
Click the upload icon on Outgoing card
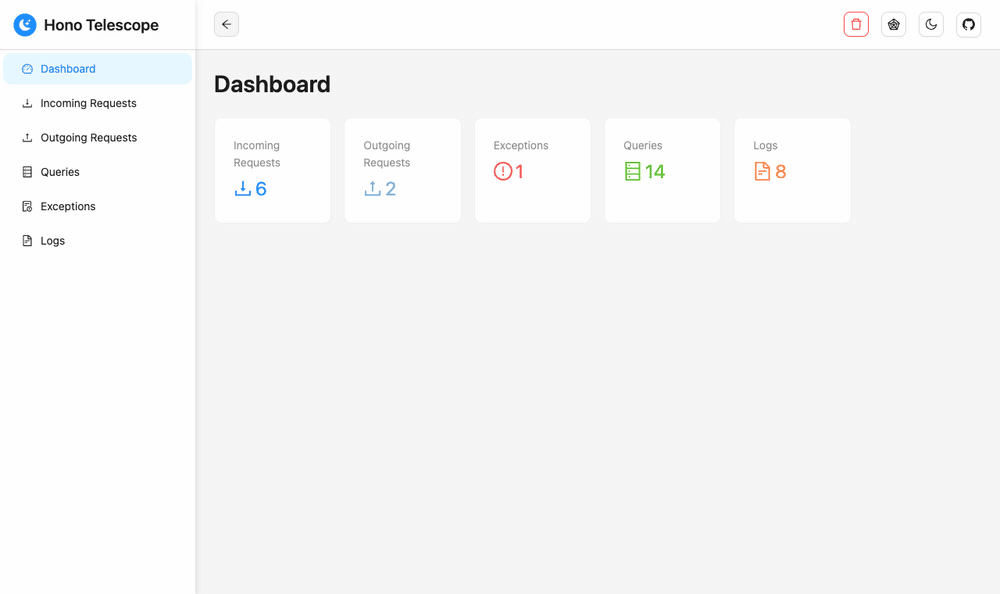(x=372, y=189)
